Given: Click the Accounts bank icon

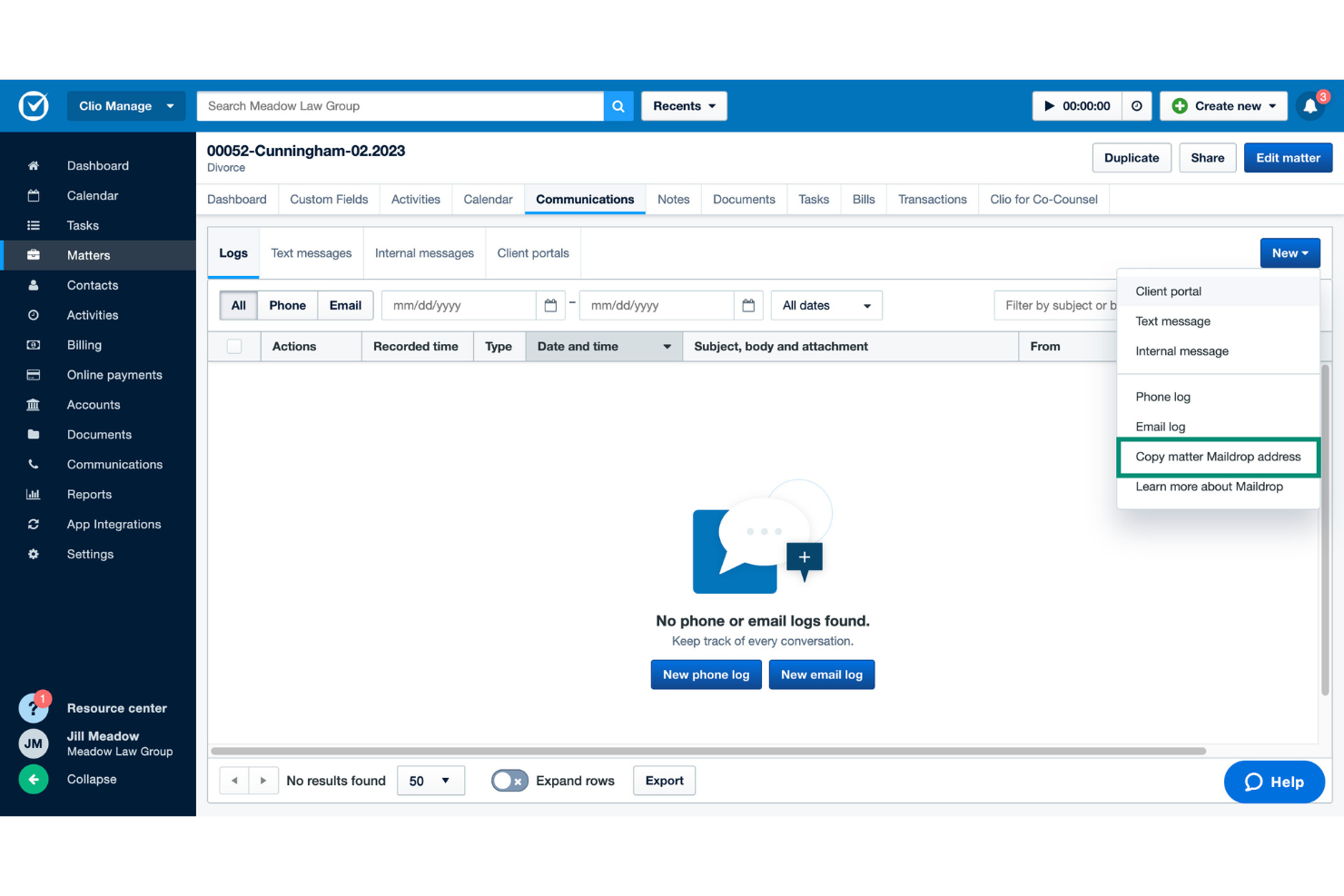Looking at the screenshot, I should point(34,405).
